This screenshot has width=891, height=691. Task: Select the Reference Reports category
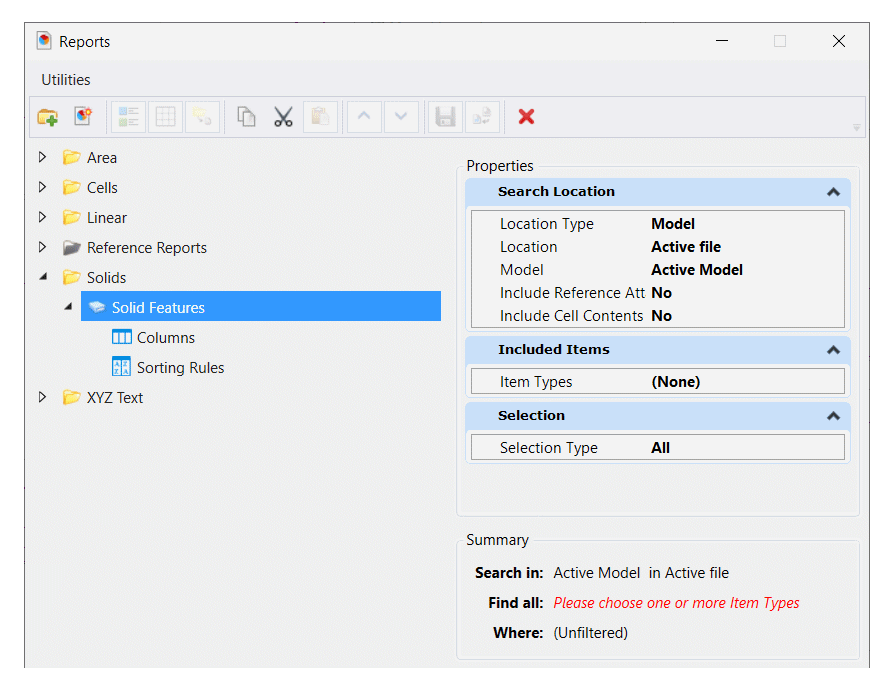[x=146, y=247]
